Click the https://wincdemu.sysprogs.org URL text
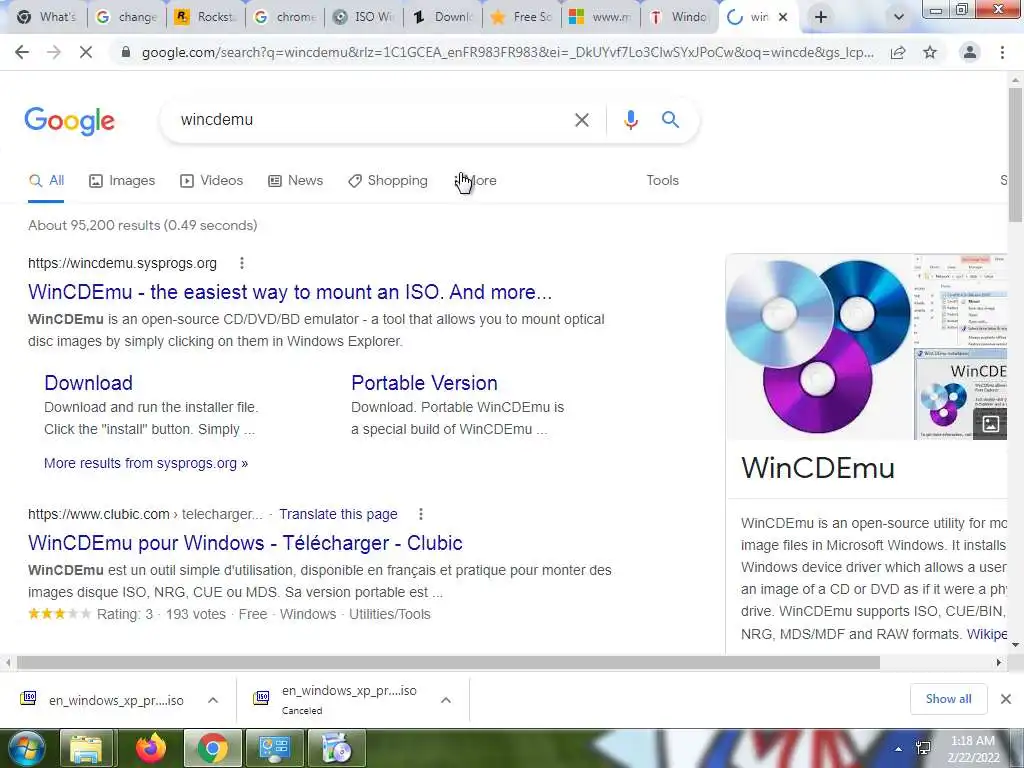 click(x=122, y=263)
